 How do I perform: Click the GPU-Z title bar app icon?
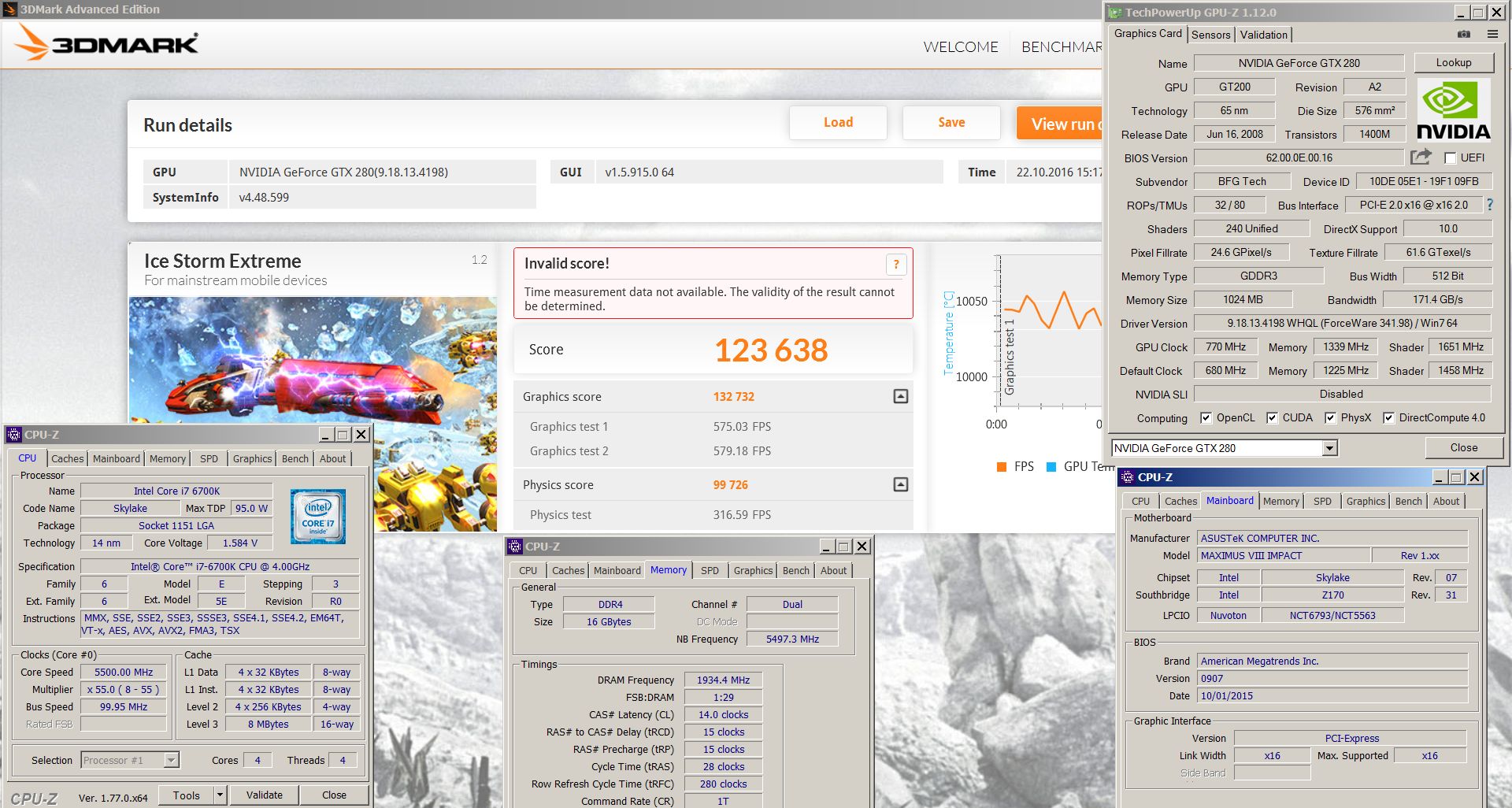pyautogui.click(x=1114, y=13)
